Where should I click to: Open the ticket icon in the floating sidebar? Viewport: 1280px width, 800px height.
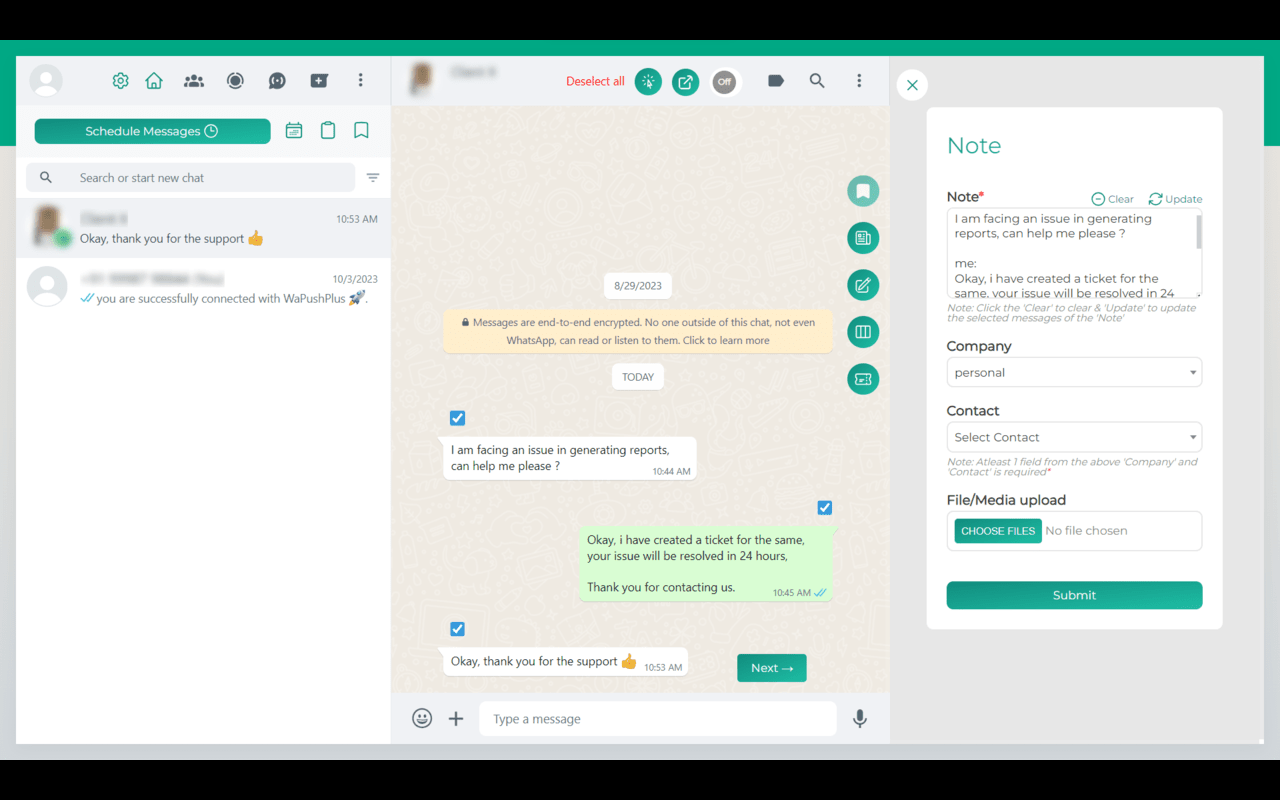[863, 379]
